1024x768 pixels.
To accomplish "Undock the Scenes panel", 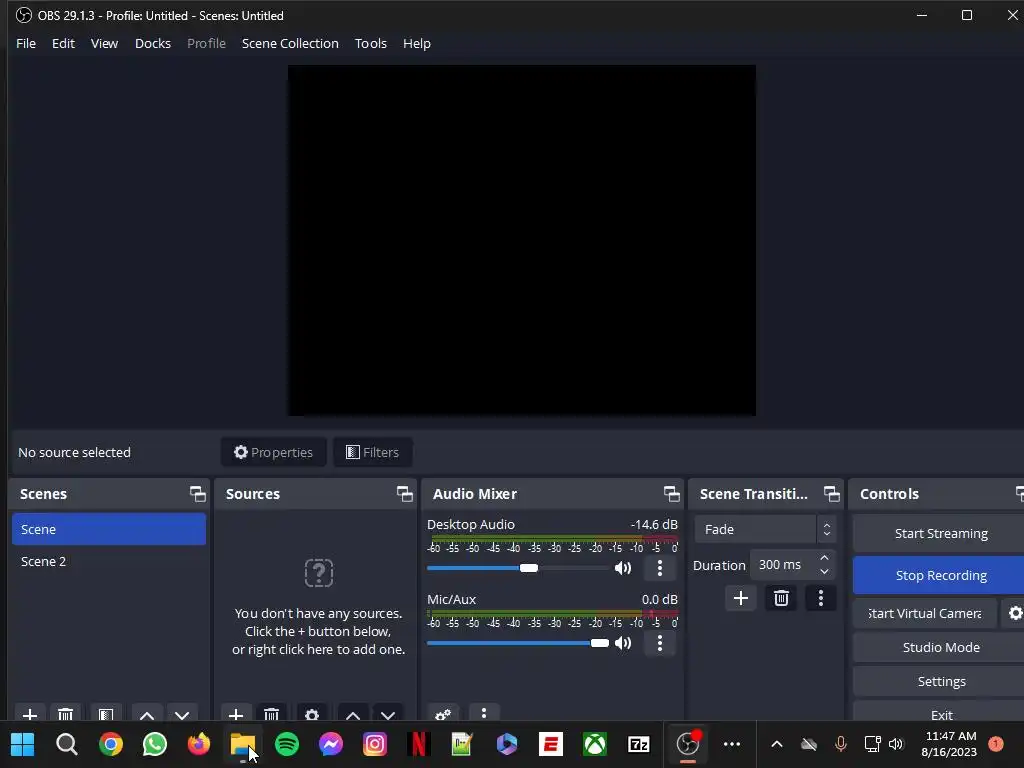I will 197,494.
